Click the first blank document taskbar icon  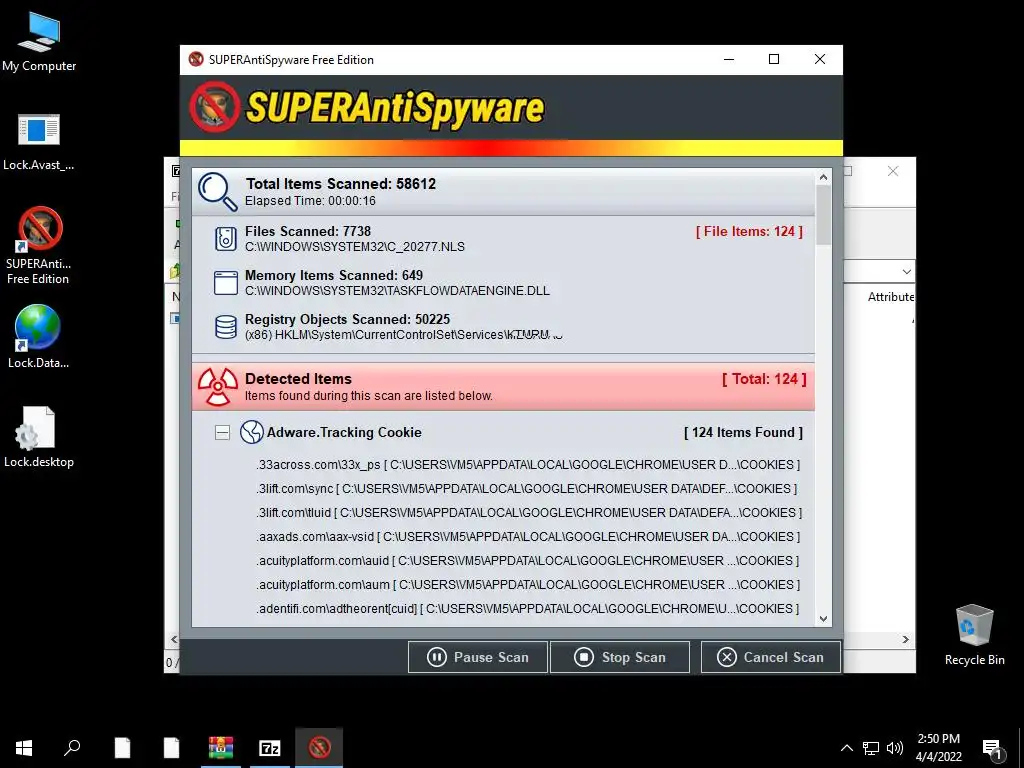[122, 748]
